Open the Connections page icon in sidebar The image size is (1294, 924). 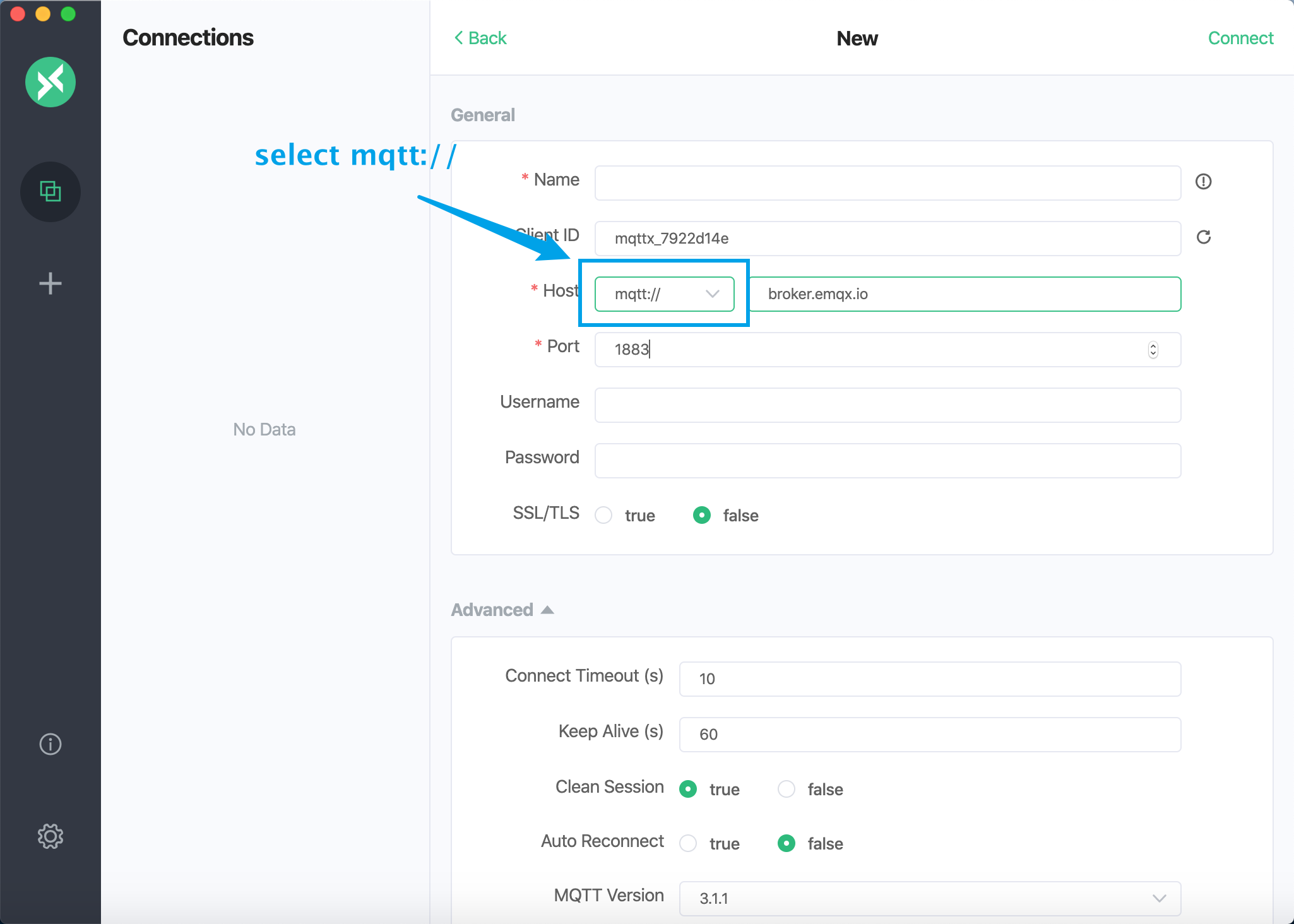(x=50, y=191)
